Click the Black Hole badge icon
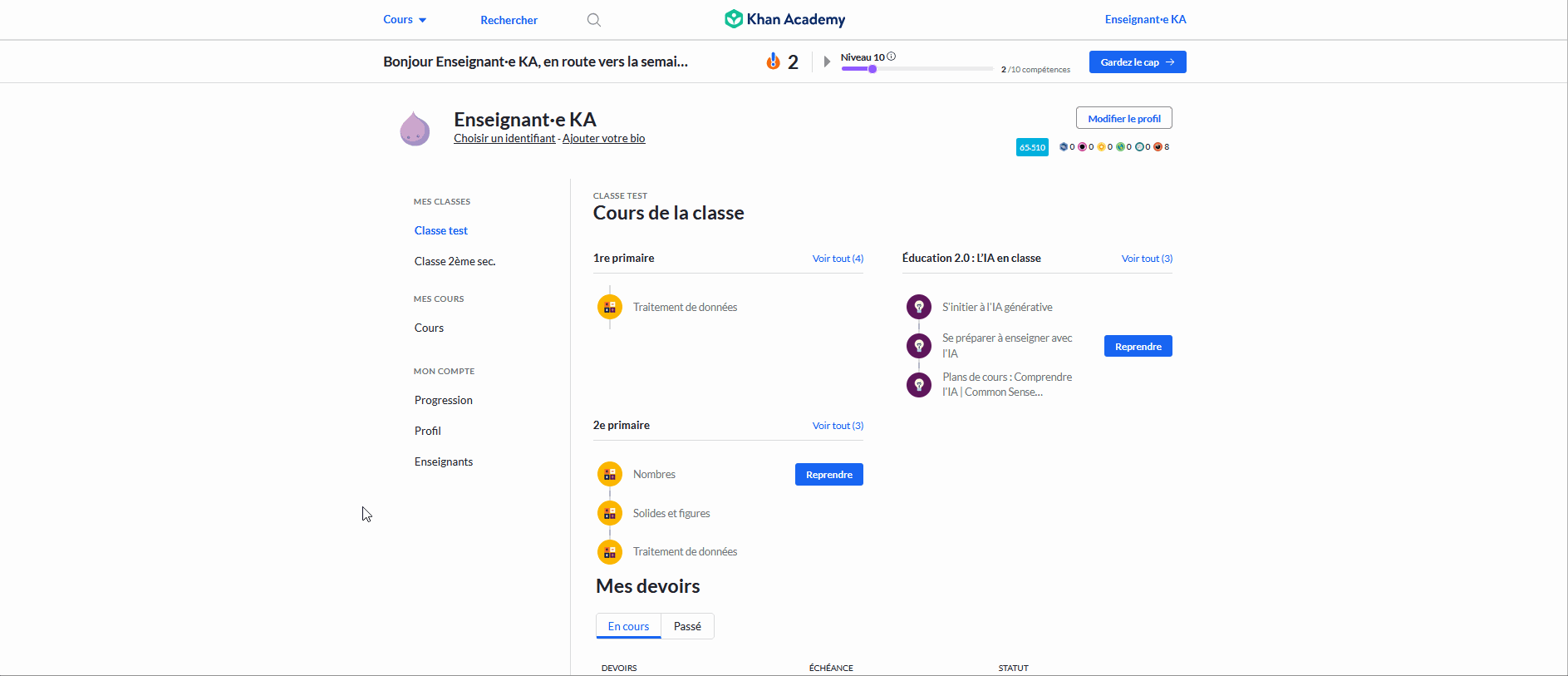The image size is (1568, 676). click(x=1082, y=147)
